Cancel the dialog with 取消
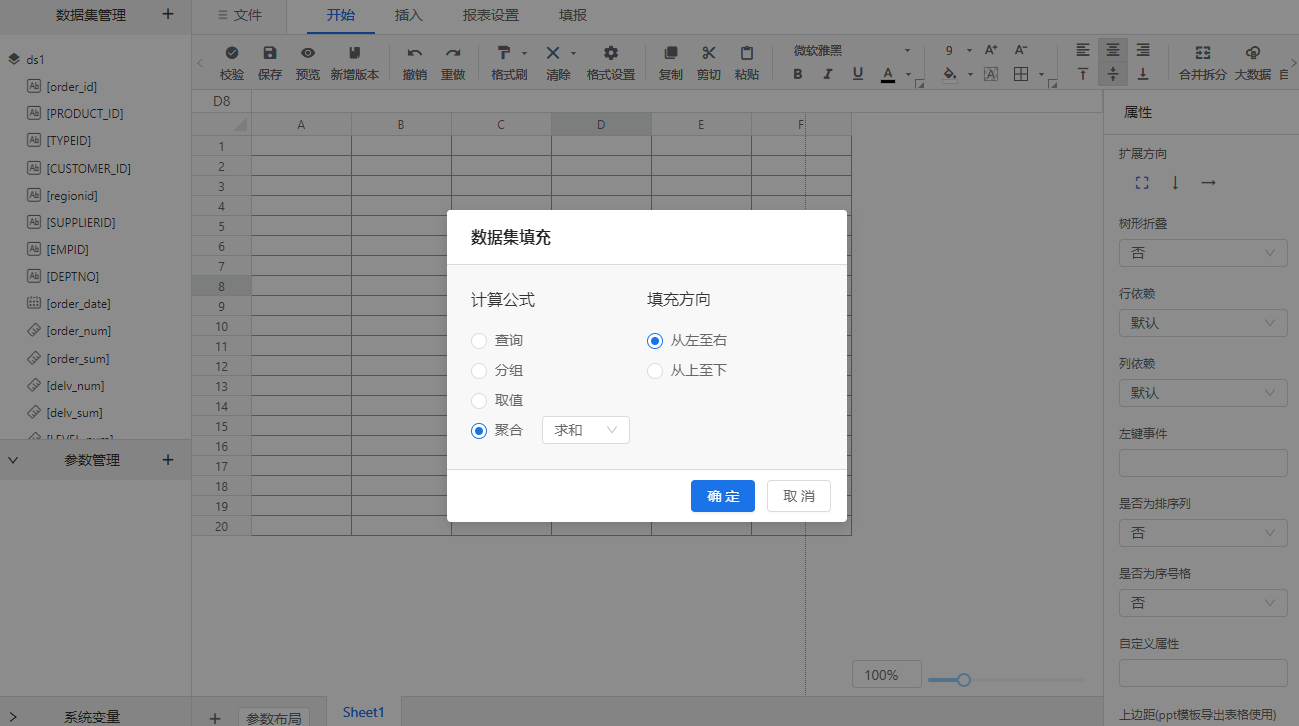 tap(799, 496)
